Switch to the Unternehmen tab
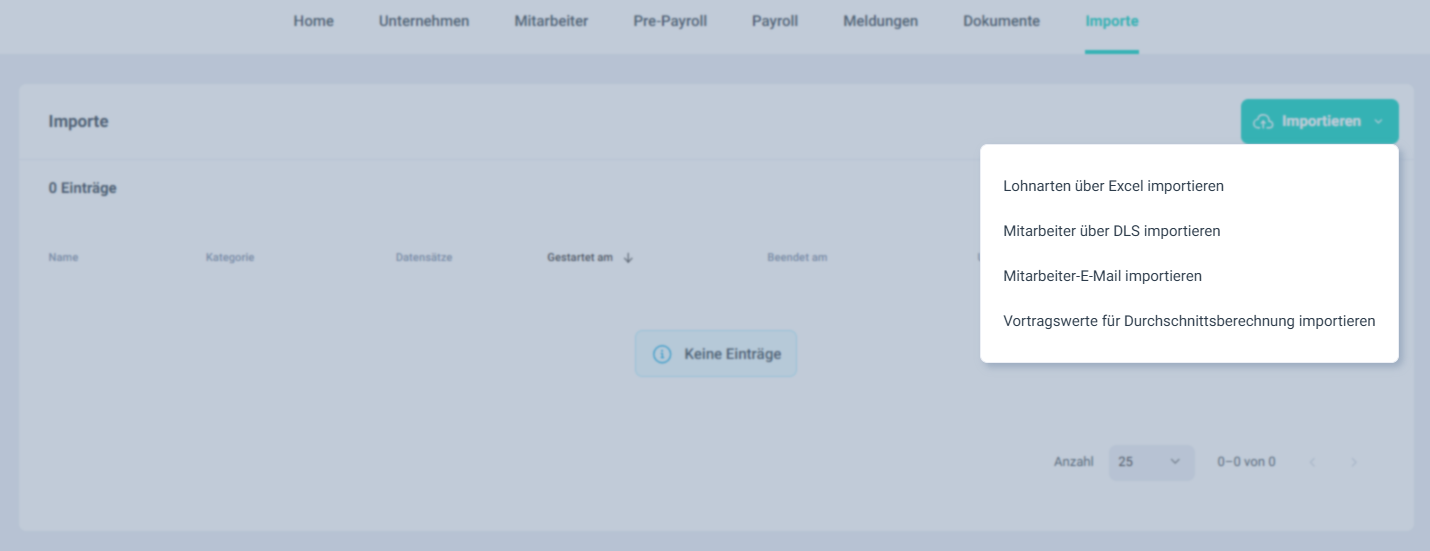 [424, 21]
